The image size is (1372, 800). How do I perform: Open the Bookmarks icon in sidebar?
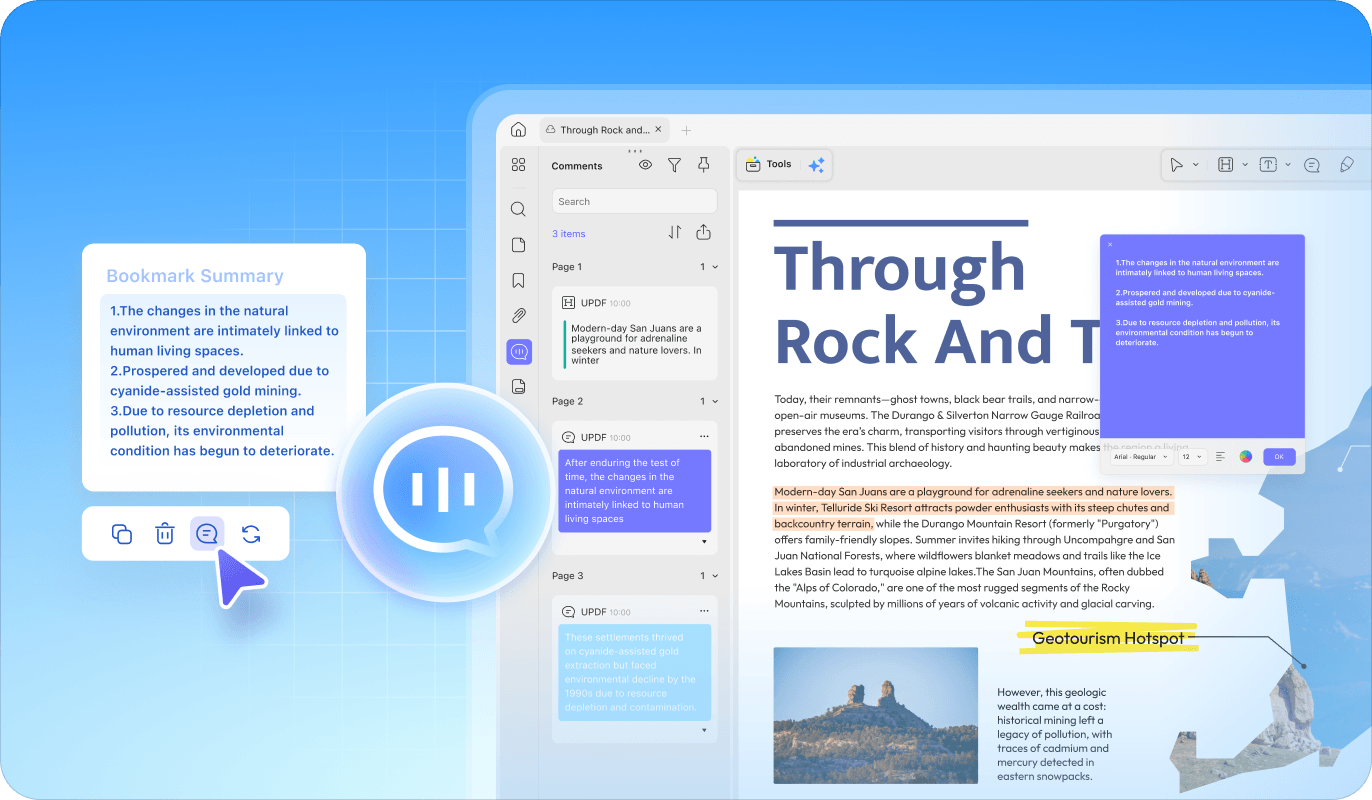[518, 281]
